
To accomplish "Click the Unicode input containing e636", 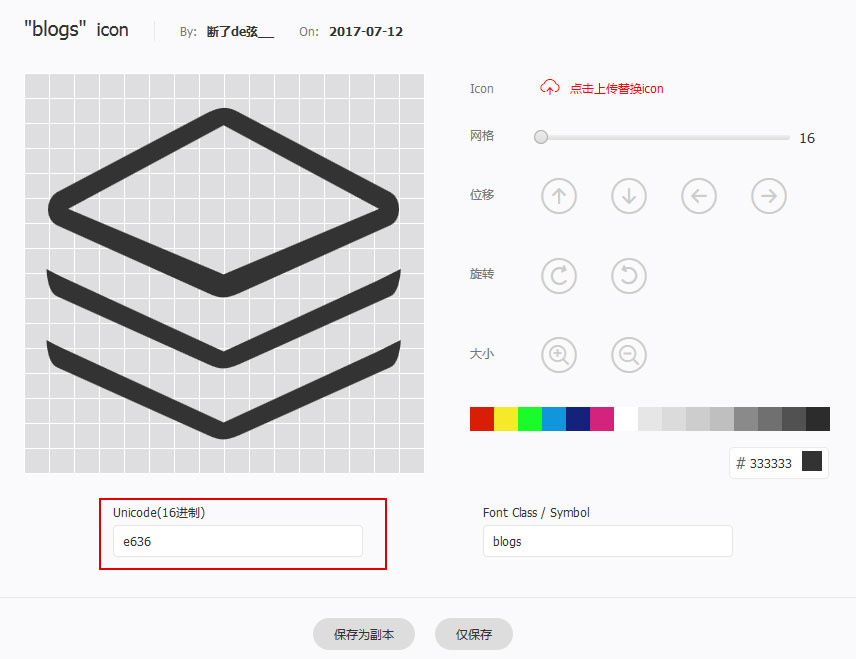I will coord(237,541).
